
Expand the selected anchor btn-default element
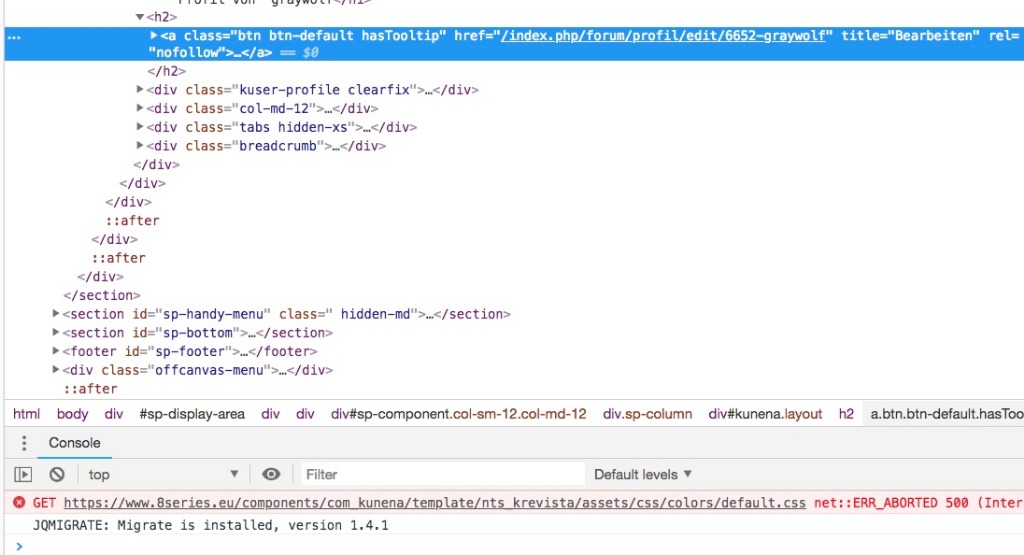[154, 35]
